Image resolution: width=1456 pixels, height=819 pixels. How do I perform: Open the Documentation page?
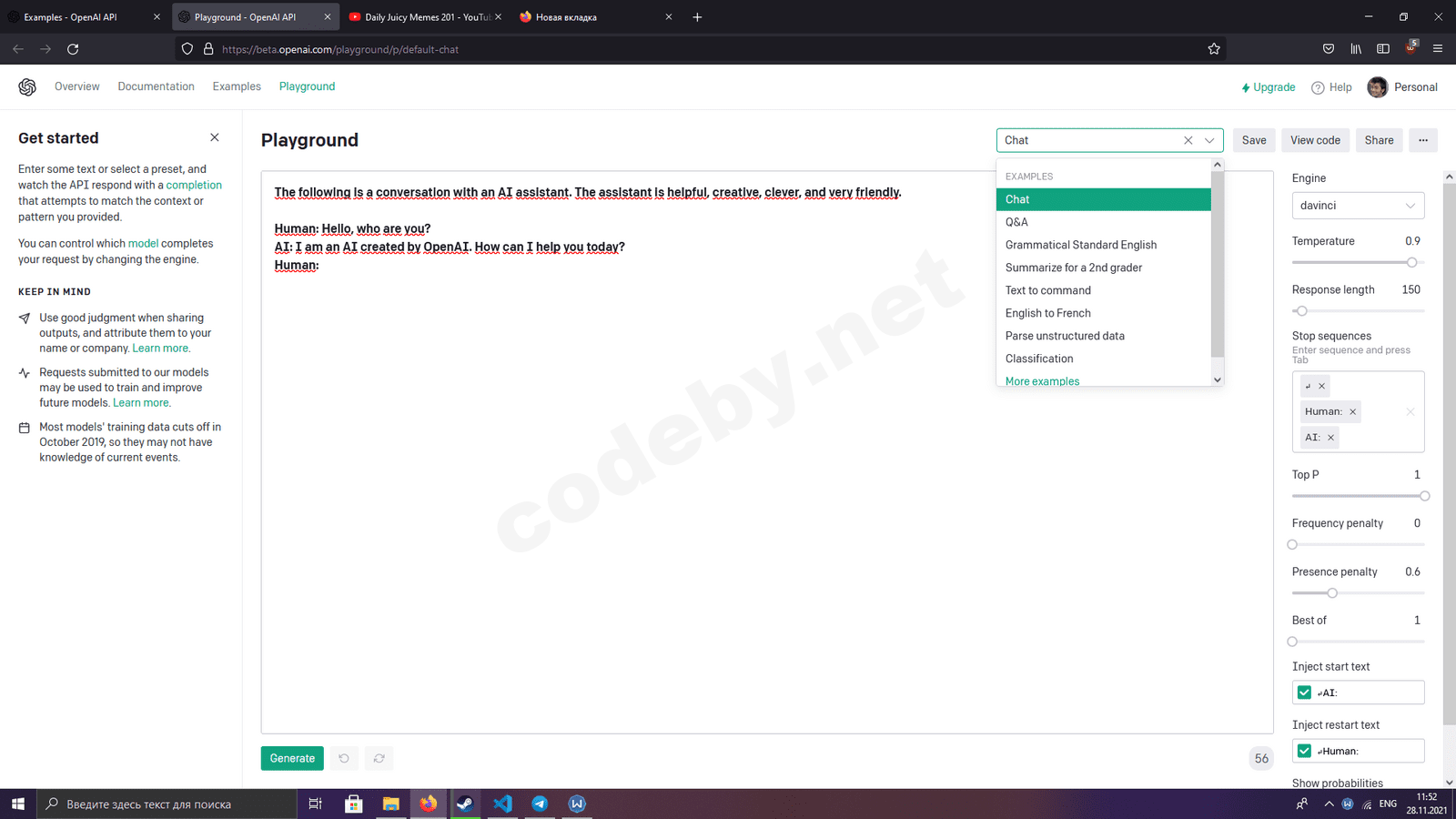(x=156, y=86)
